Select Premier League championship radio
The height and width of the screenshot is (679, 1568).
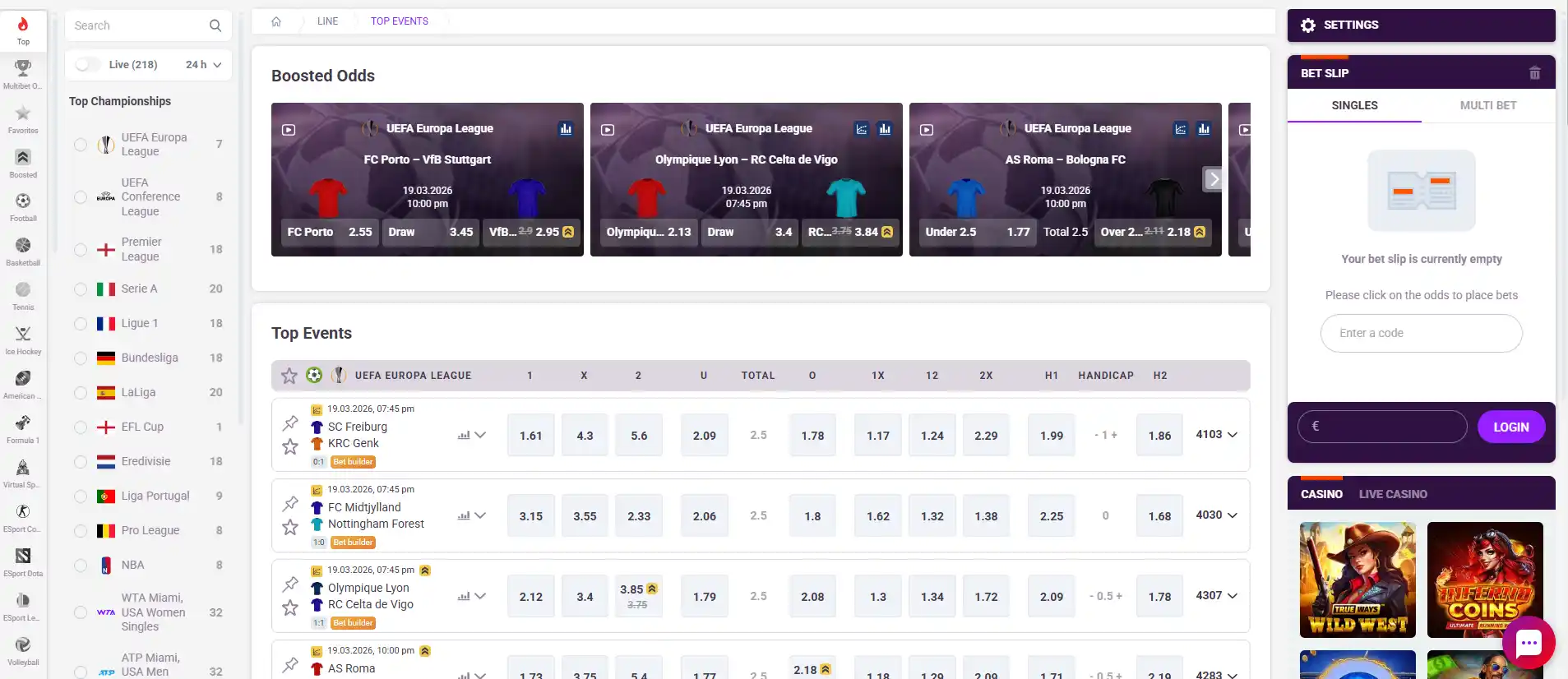click(x=81, y=250)
